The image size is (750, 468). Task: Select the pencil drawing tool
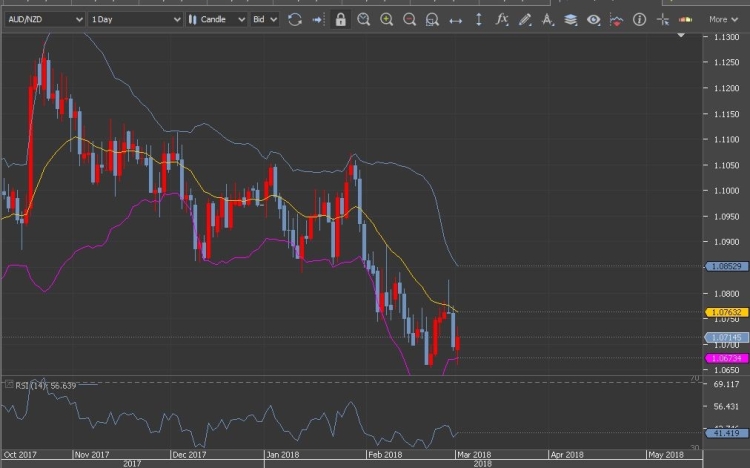525,19
